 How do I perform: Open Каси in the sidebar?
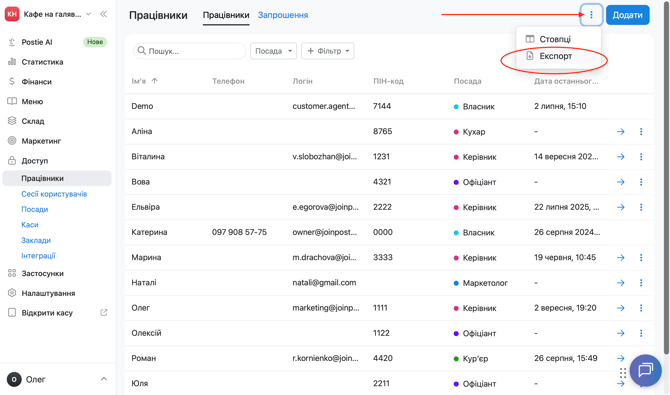click(30, 225)
